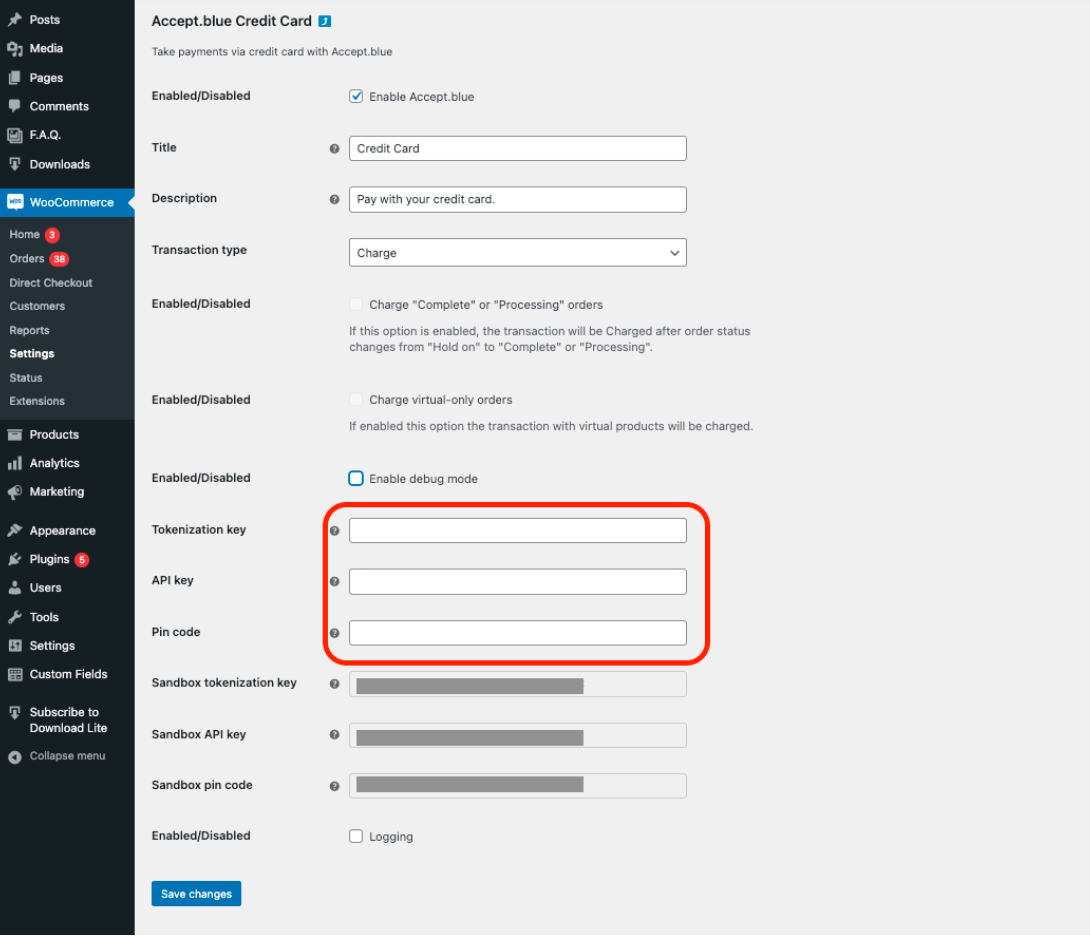This screenshot has width=1090, height=936.
Task: Click the Media icon in sidebar
Action: 15,49
